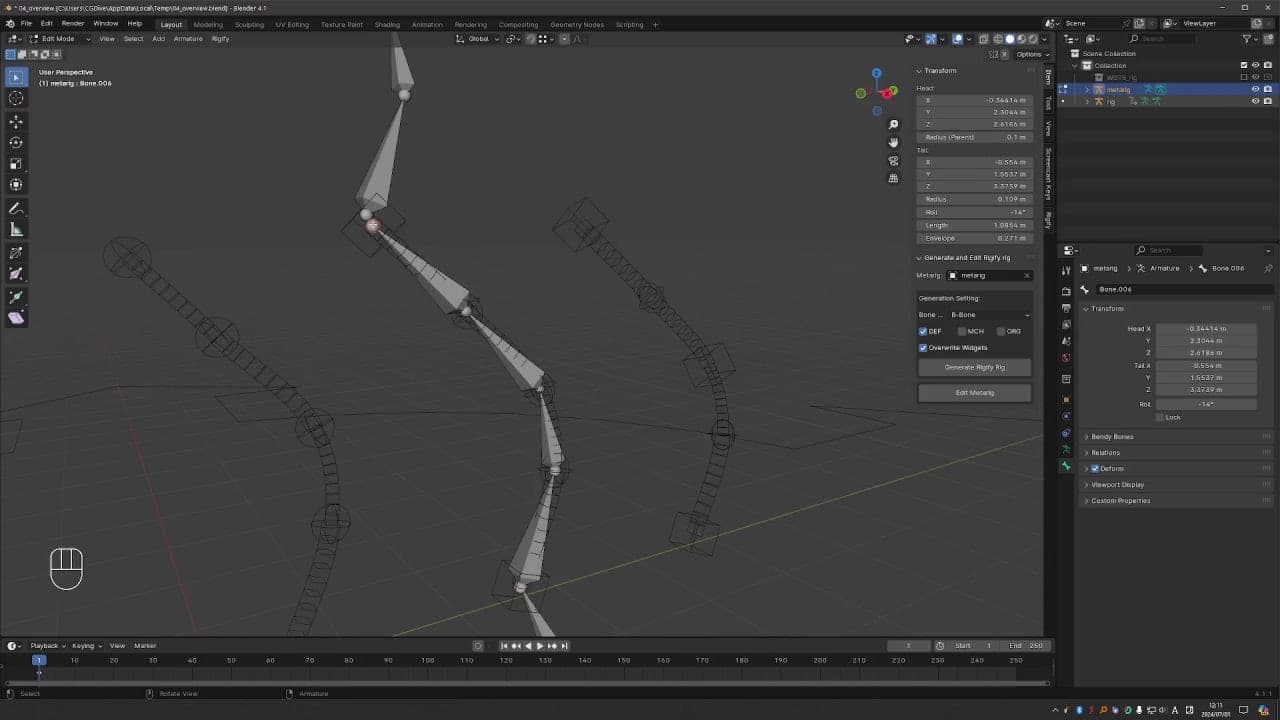This screenshot has width=1280, height=720.
Task: Enable the Lock checkbox under Rot
Action: tap(1160, 417)
